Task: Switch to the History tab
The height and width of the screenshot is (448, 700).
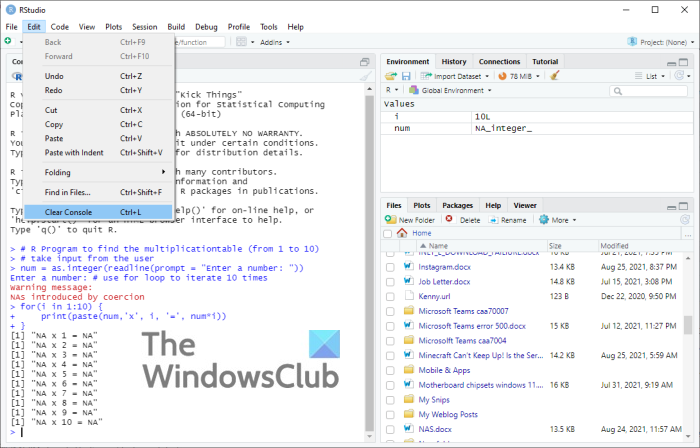Action: pos(454,62)
